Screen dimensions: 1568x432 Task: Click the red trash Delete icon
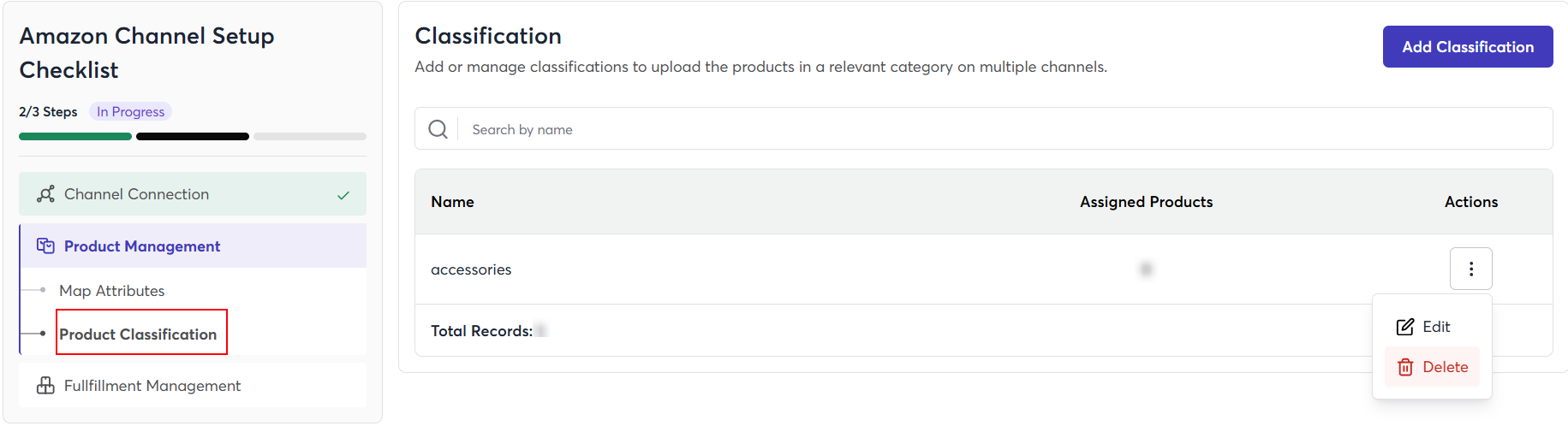tap(1405, 367)
